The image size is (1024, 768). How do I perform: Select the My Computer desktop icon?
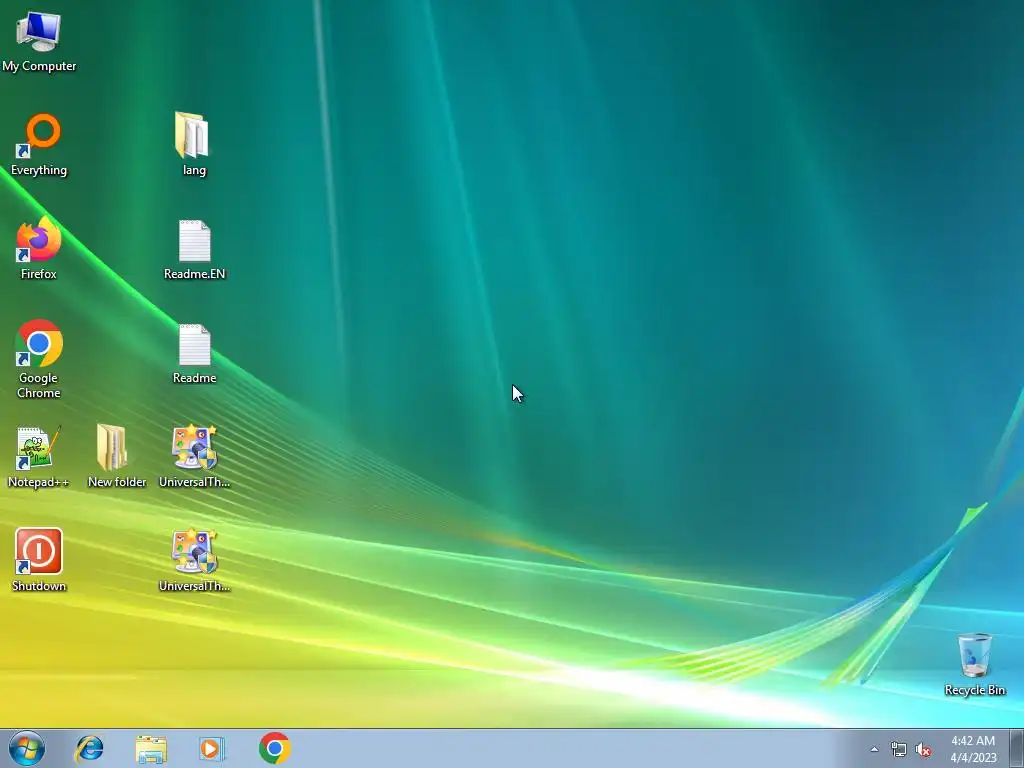[39, 40]
